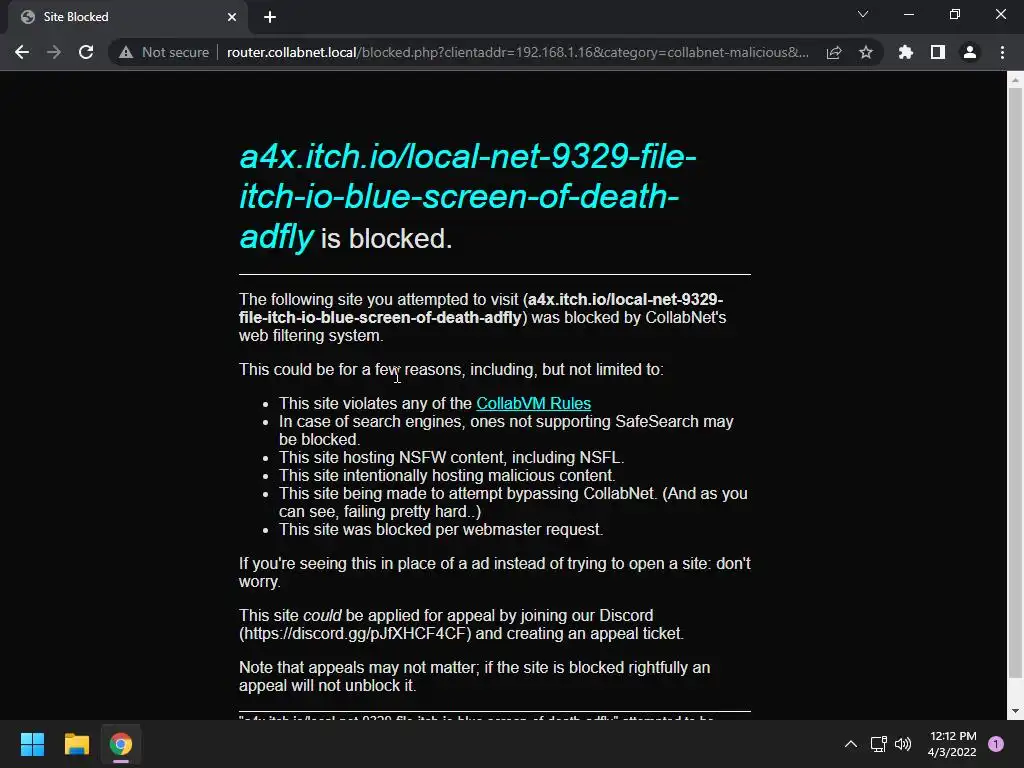This screenshot has height=768, width=1024.
Task: Select the Site Blocked tab
Action: click(x=127, y=18)
